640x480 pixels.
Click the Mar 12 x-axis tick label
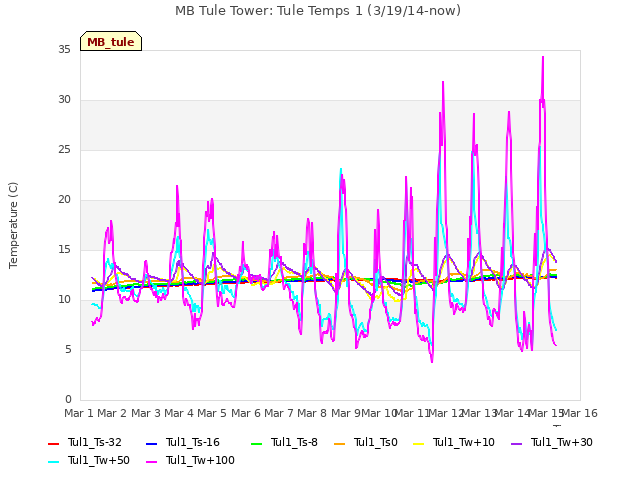(x=447, y=413)
